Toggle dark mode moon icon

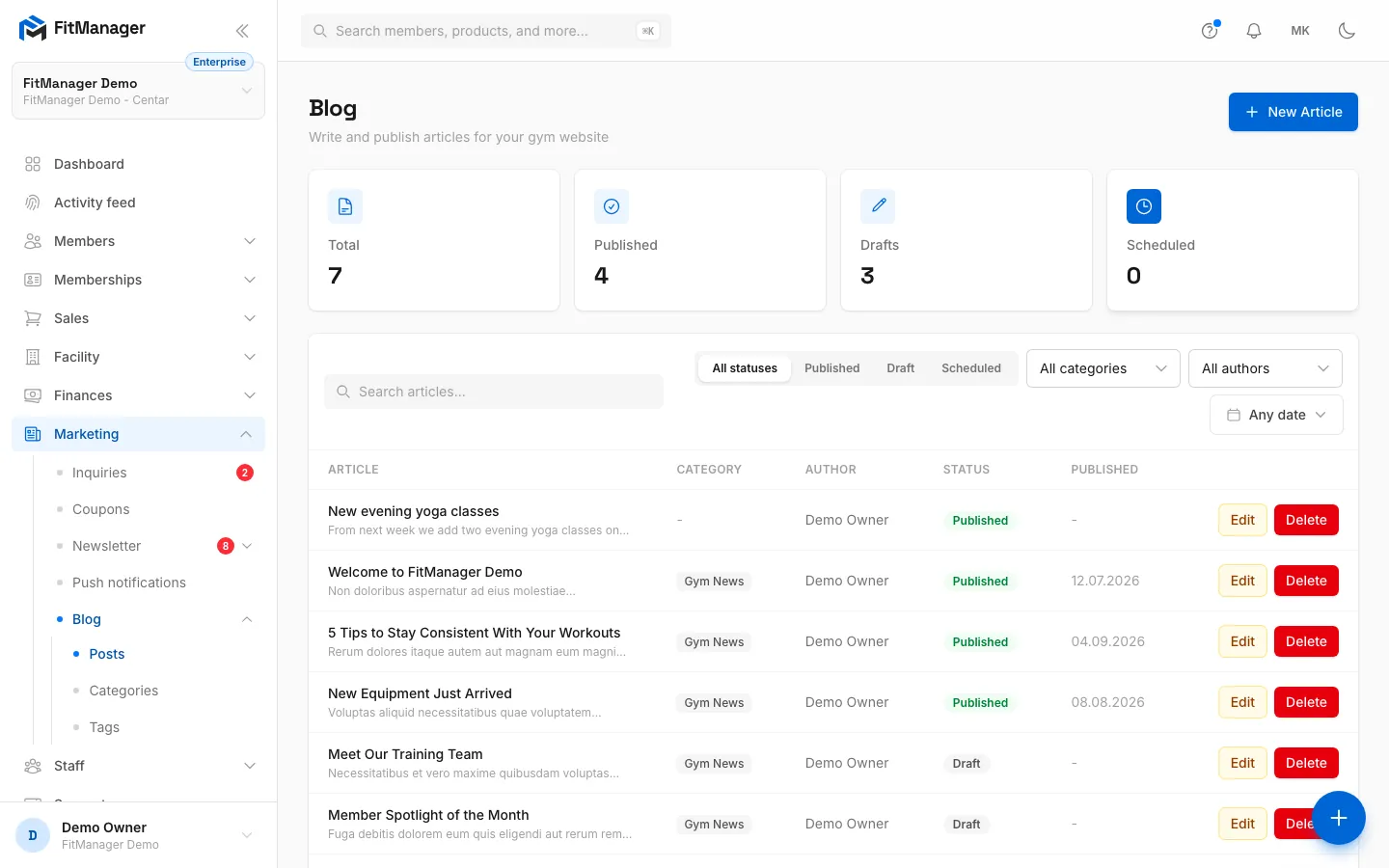click(1347, 31)
